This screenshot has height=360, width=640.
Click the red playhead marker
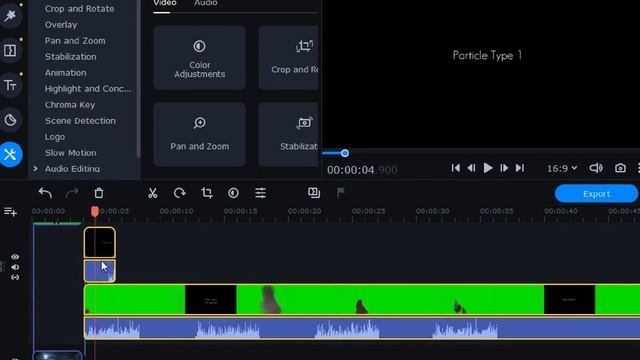tap(95, 211)
